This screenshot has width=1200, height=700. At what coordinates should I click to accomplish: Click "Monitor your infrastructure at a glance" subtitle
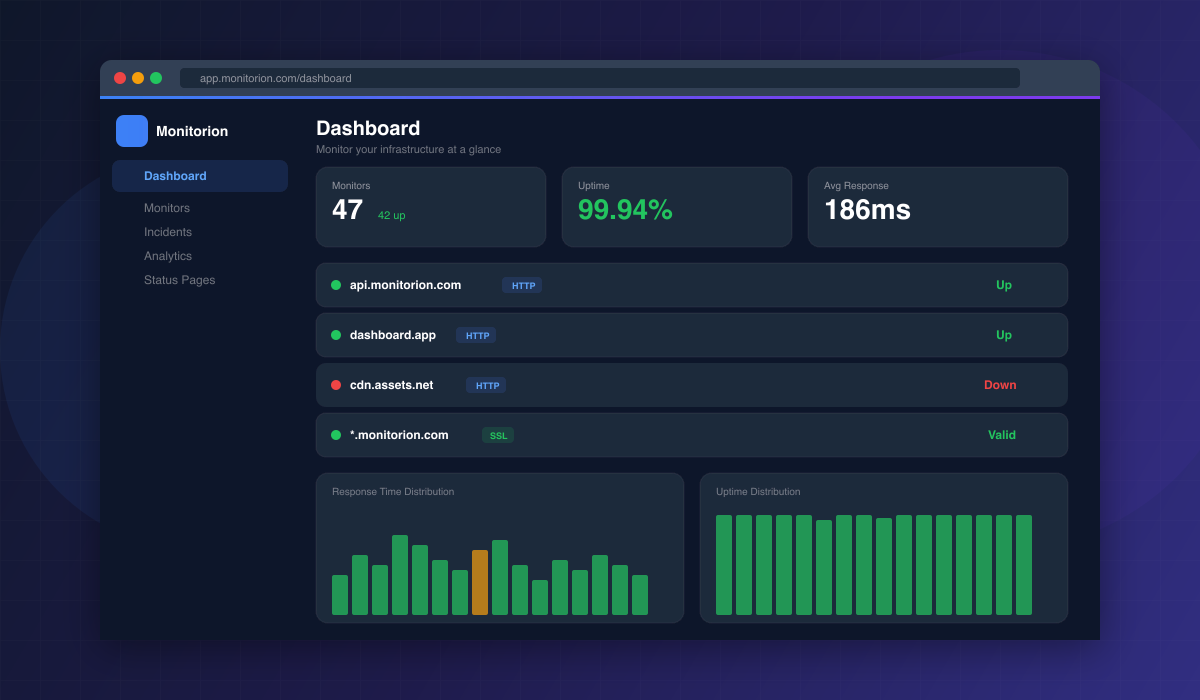tap(409, 149)
